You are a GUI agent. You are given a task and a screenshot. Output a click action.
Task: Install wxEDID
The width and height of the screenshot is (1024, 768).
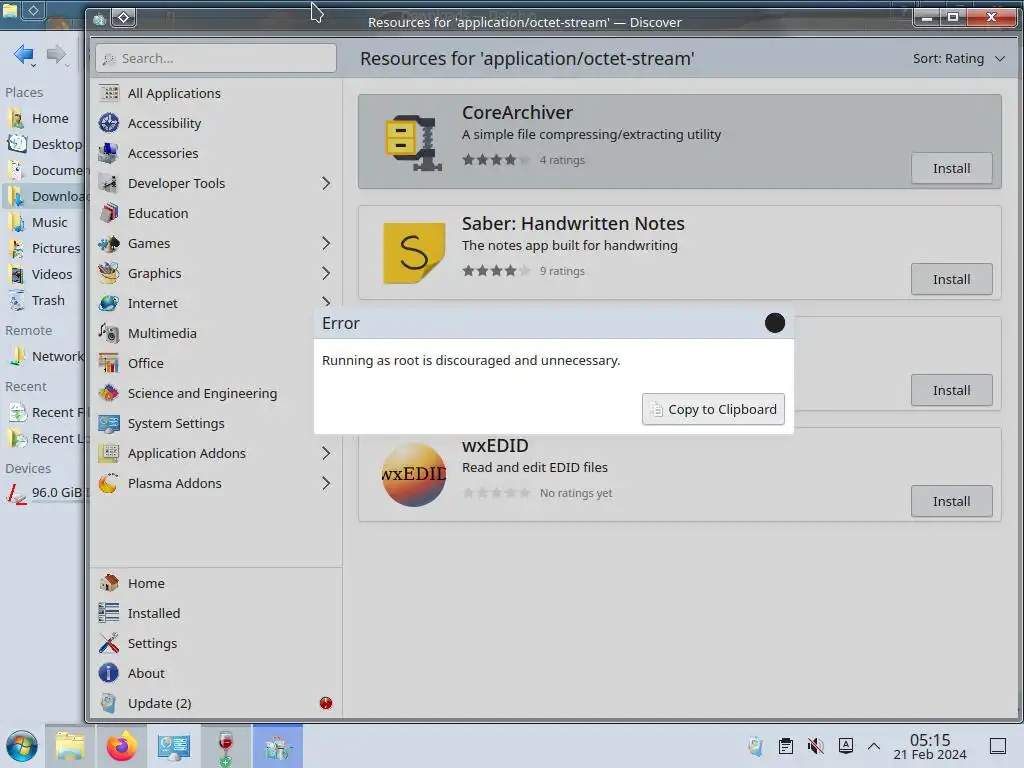click(x=952, y=502)
